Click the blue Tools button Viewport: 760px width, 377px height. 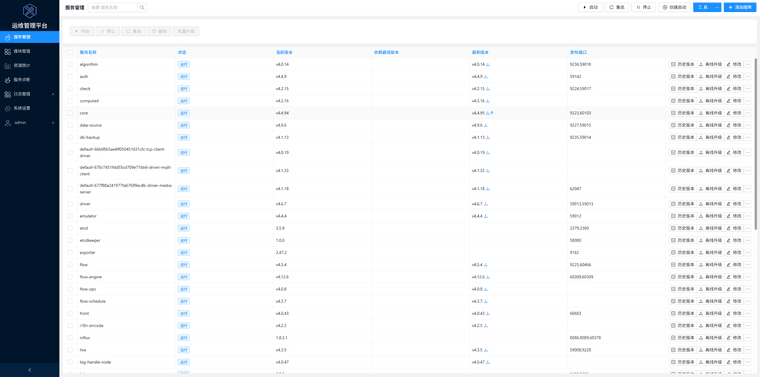pos(703,7)
